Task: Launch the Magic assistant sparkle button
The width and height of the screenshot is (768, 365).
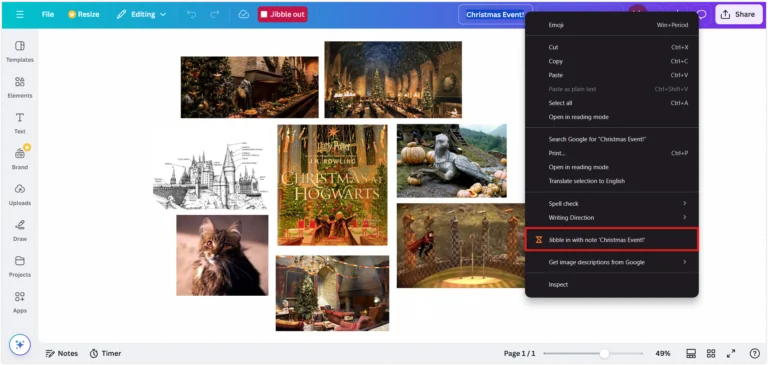Action: 20,345
